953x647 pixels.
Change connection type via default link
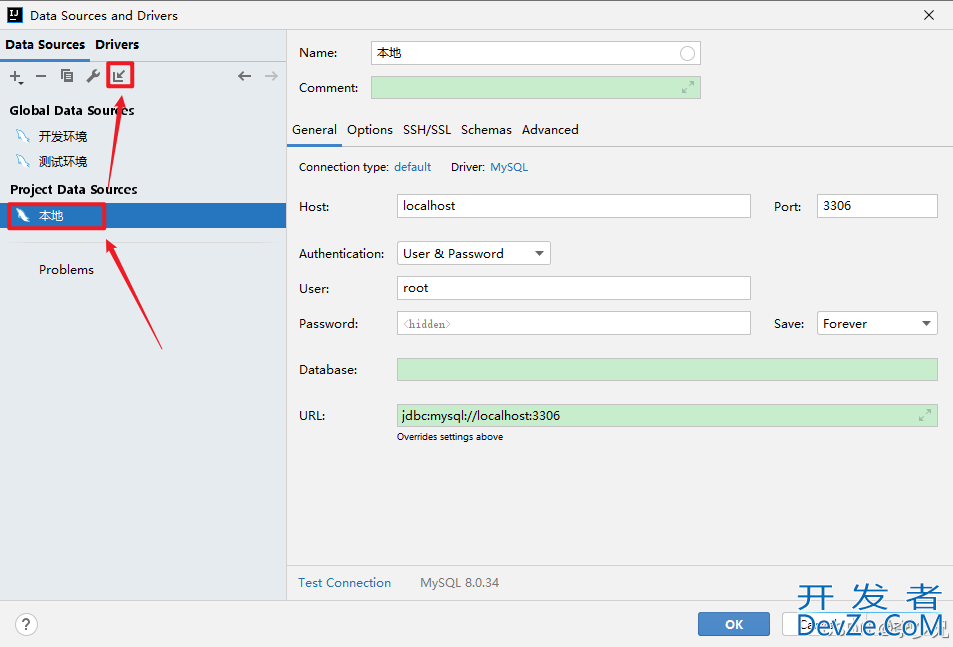pyautogui.click(x=413, y=167)
